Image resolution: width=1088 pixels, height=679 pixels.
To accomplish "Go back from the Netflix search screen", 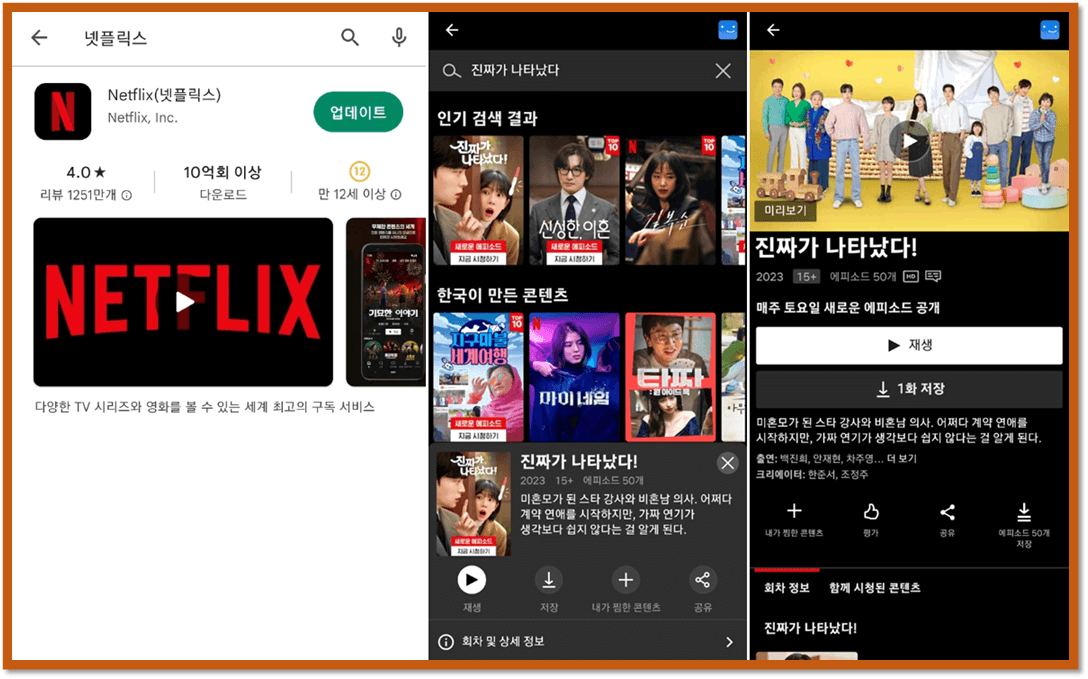I will point(452,30).
